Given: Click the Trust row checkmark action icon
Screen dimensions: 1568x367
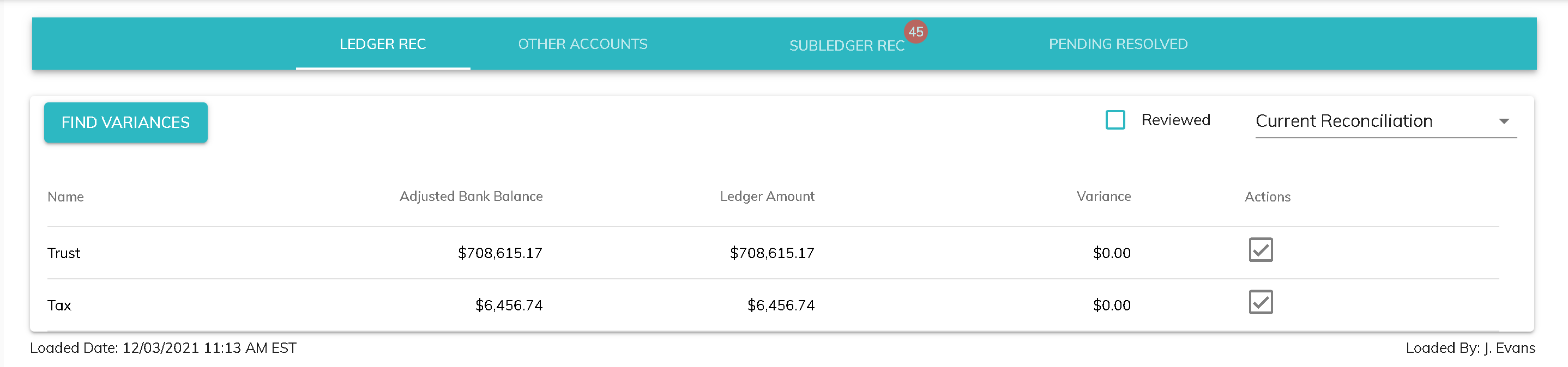Looking at the screenshot, I should [x=1260, y=250].
